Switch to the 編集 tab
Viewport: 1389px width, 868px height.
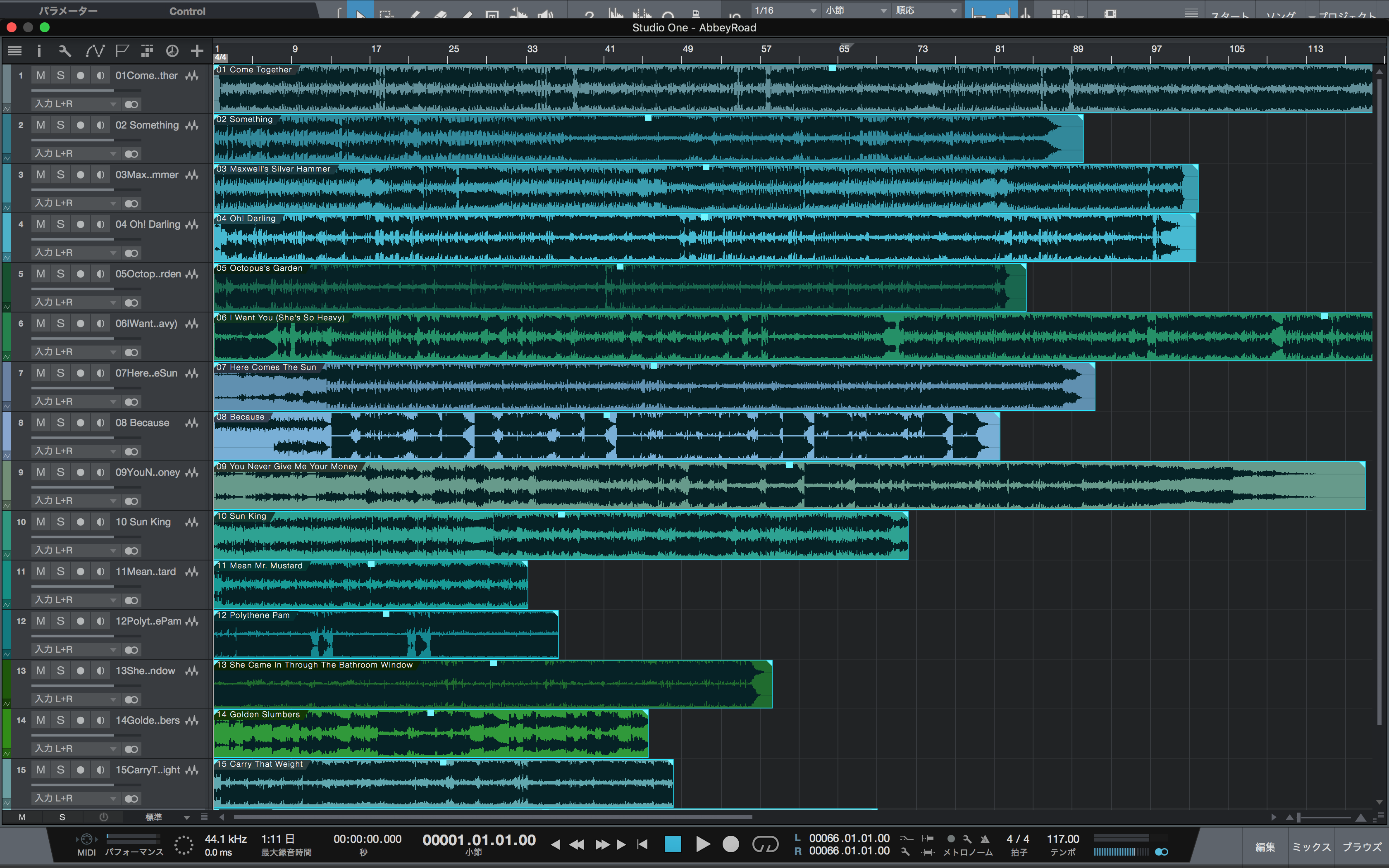[x=1265, y=847]
